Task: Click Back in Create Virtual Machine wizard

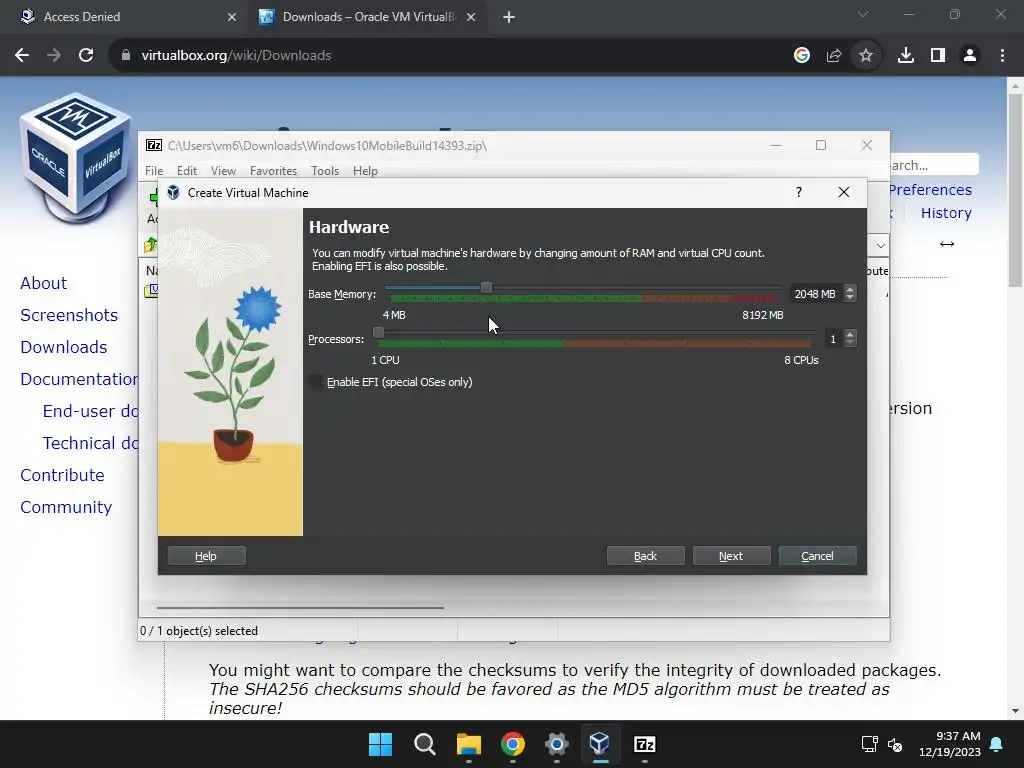Action: (645, 556)
